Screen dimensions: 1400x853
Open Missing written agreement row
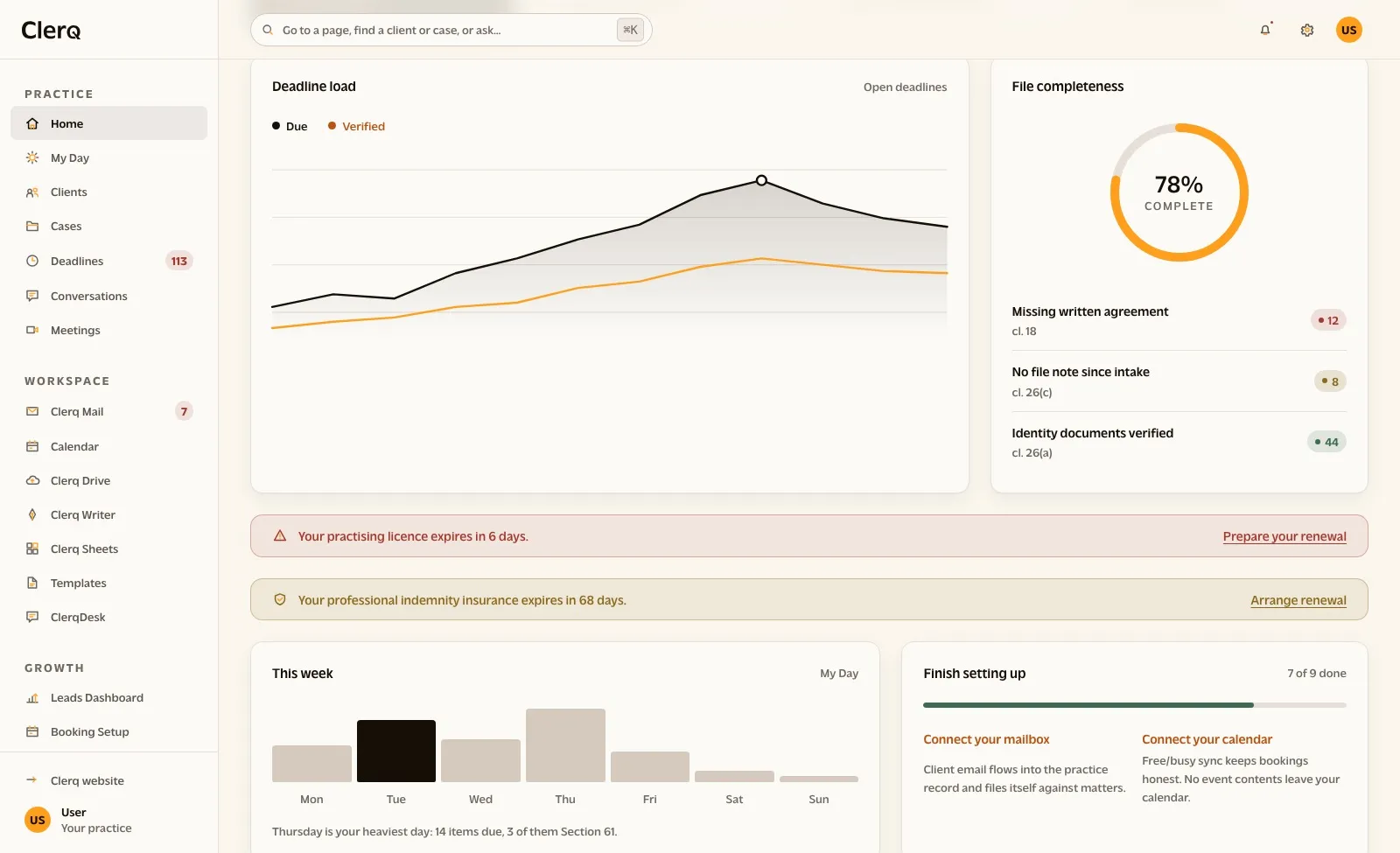pyautogui.click(x=1179, y=320)
